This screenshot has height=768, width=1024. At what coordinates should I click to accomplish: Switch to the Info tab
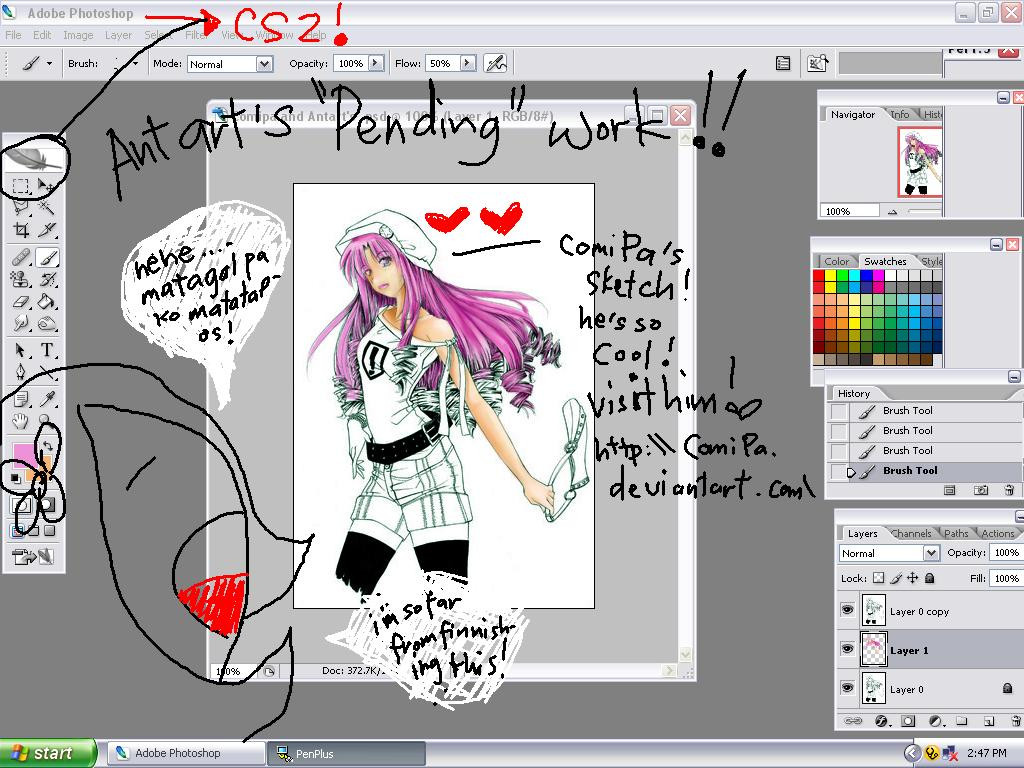900,114
